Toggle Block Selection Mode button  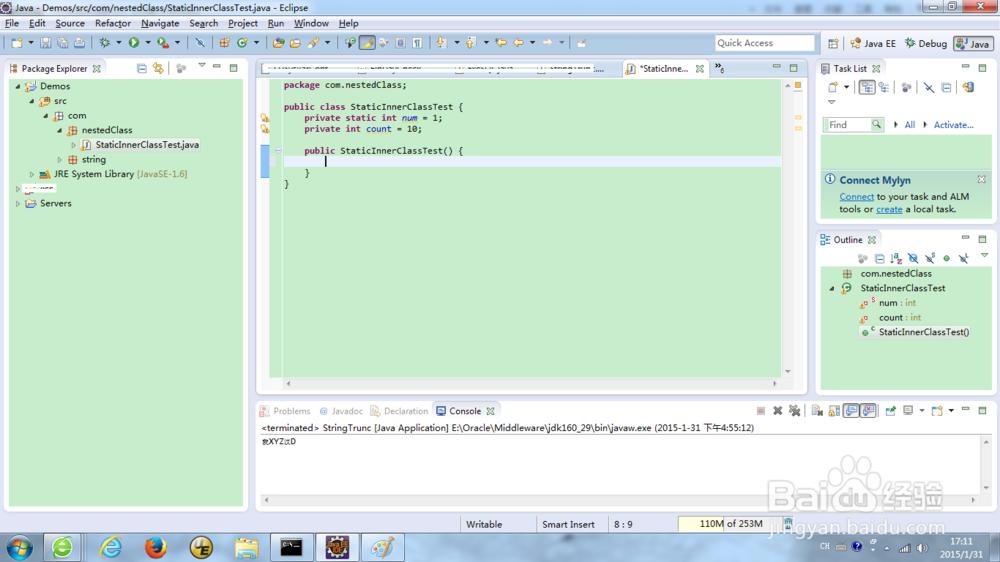(x=401, y=43)
